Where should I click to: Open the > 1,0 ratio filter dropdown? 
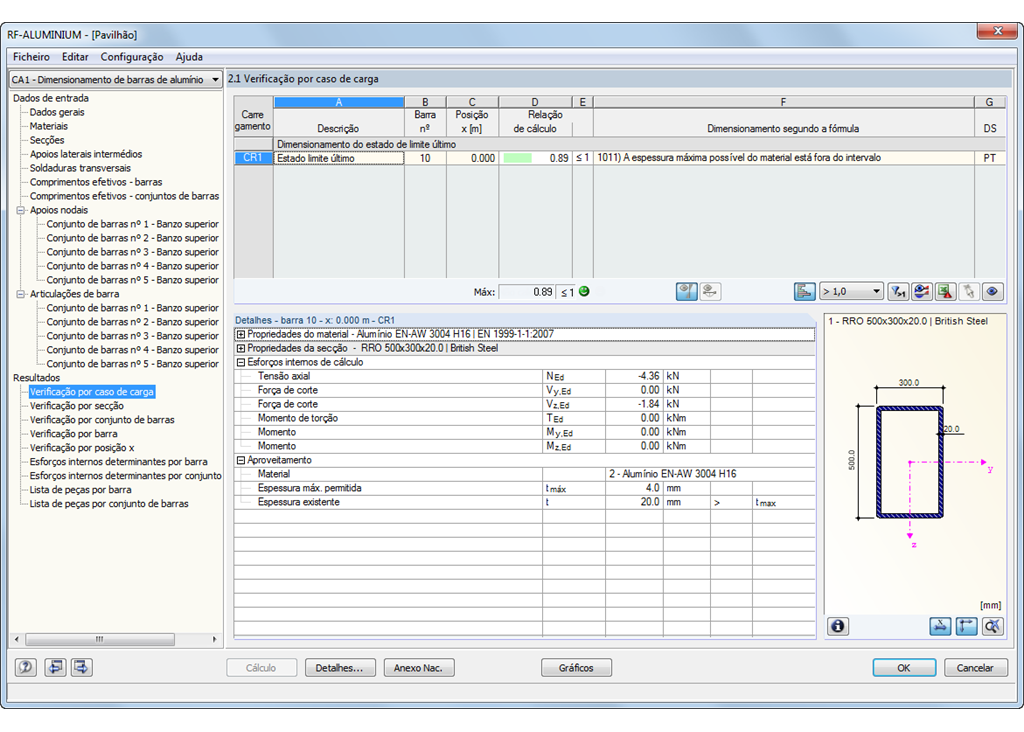coord(876,291)
